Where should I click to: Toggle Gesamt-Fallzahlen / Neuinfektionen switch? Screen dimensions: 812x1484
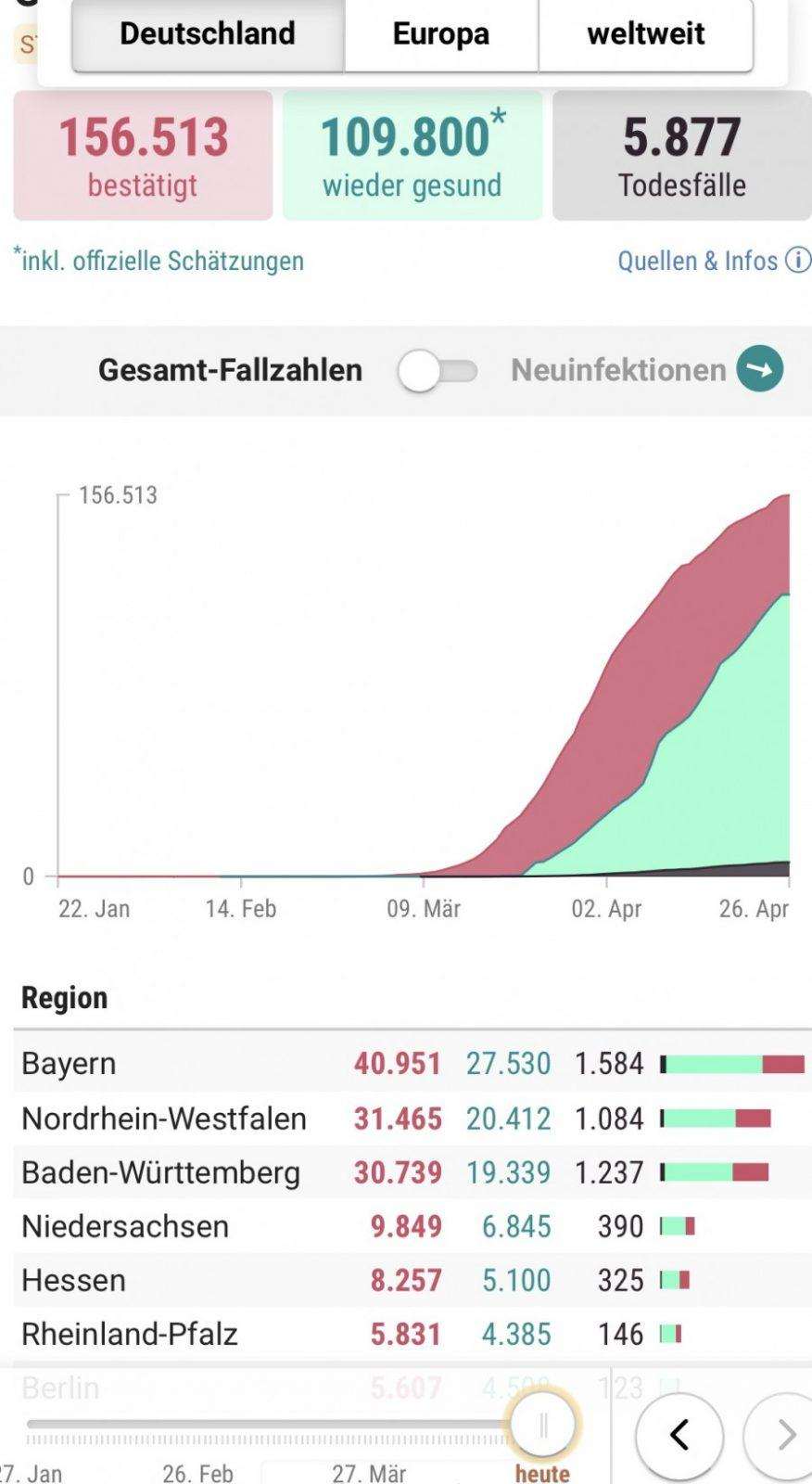438,371
